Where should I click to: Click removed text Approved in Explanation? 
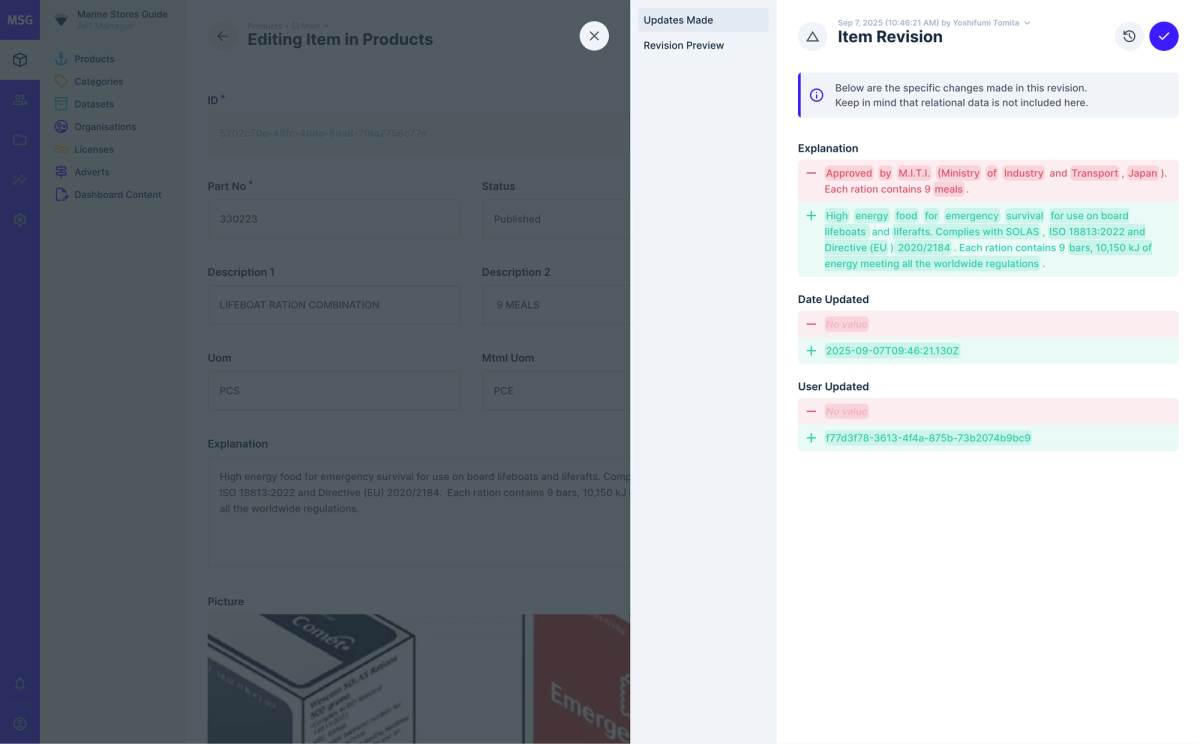click(849, 173)
